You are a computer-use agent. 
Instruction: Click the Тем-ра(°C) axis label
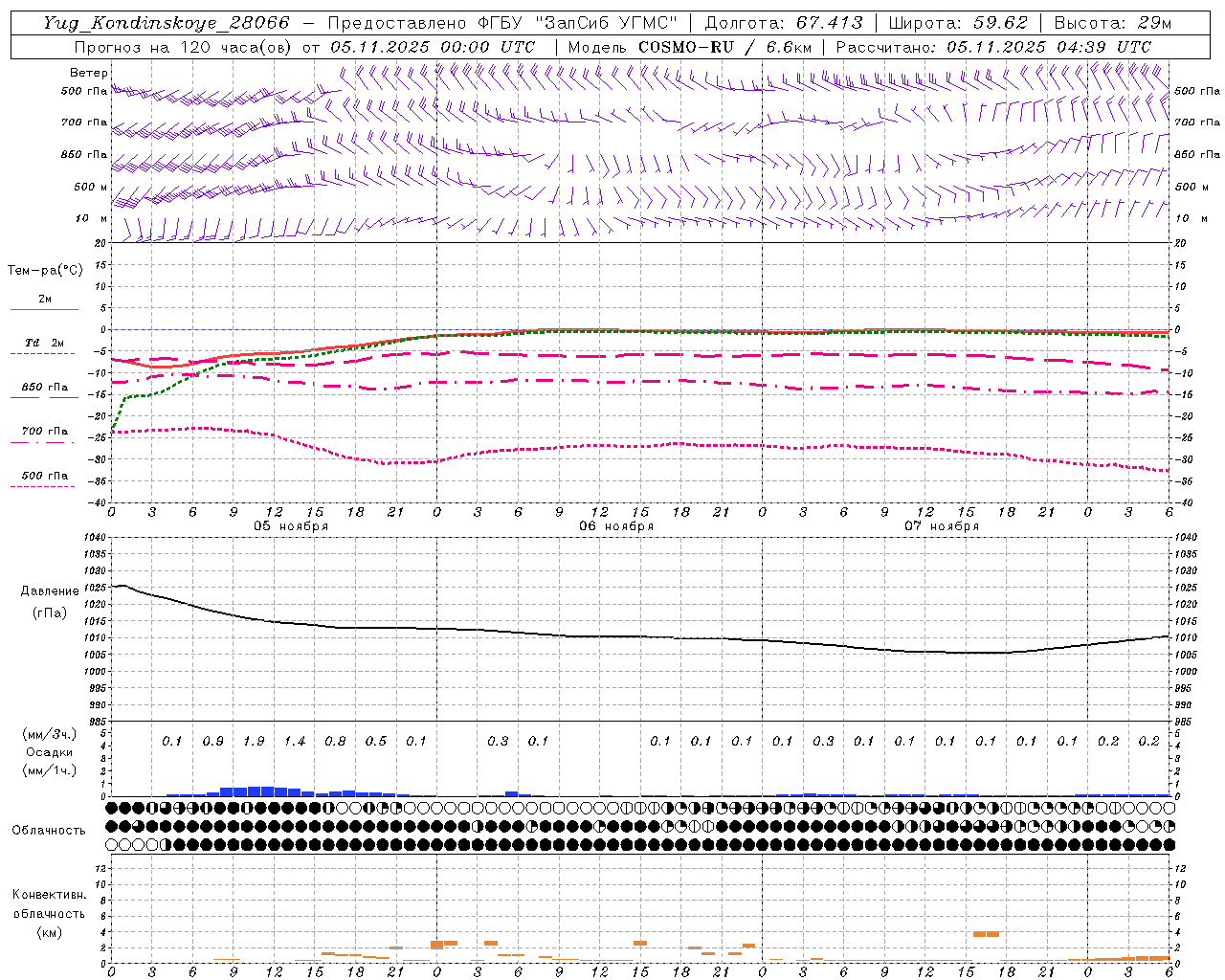tap(45, 271)
